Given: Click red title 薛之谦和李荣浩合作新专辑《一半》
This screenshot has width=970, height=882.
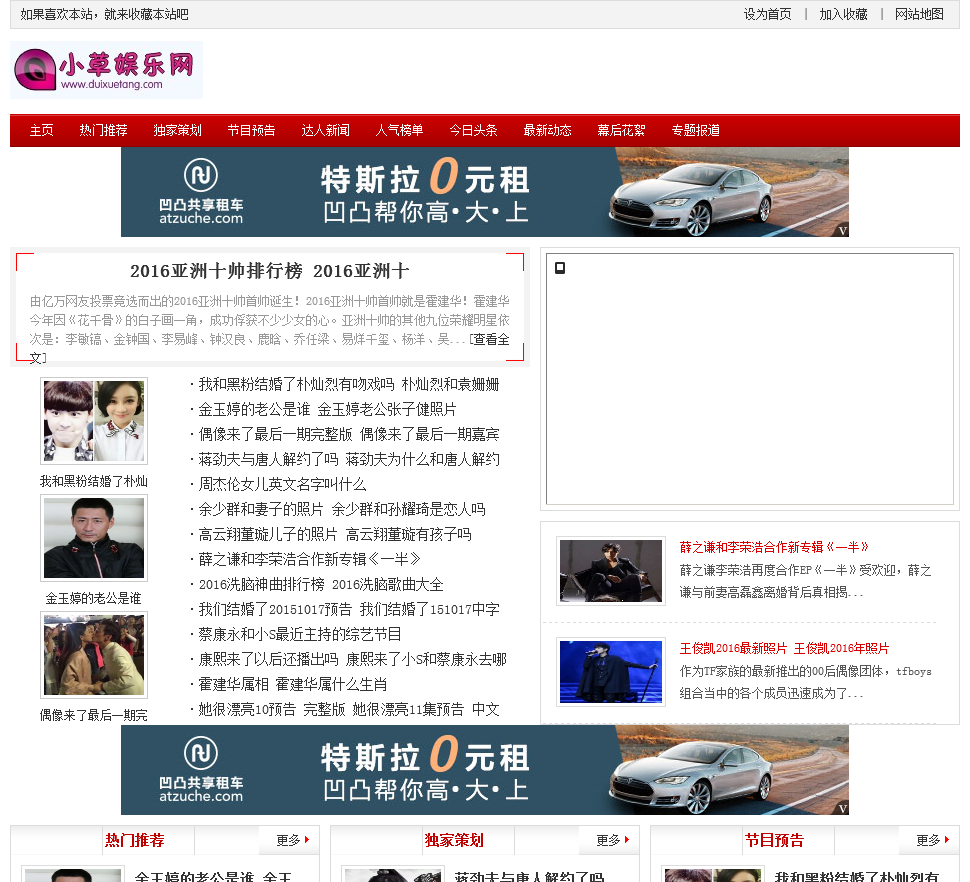Looking at the screenshot, I should click(x=774, y=547).
